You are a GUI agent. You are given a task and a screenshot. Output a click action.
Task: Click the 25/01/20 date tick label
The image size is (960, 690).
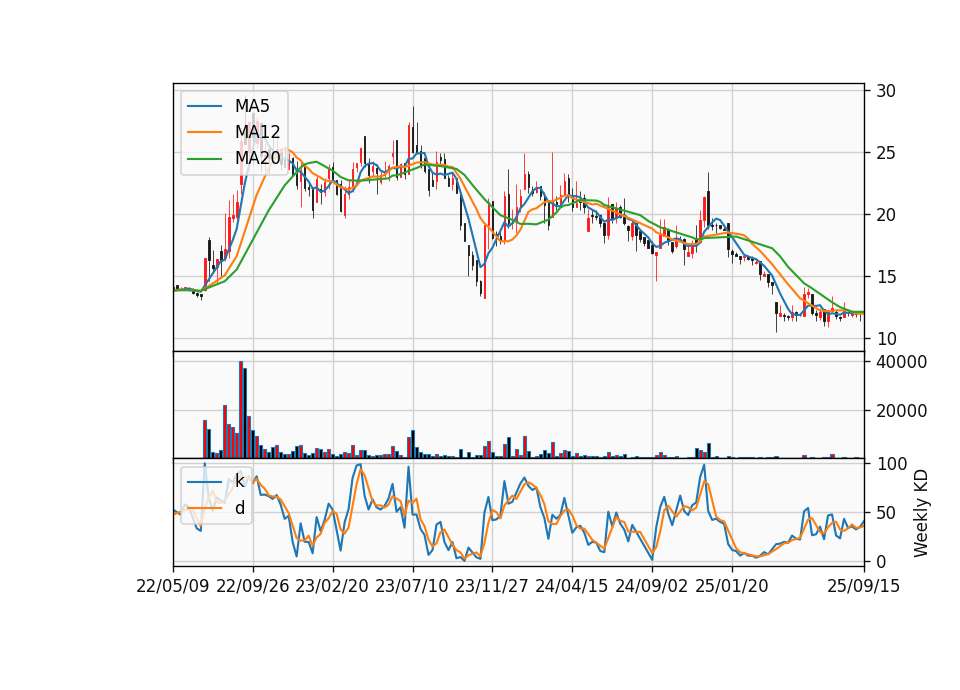click(732, 586)
